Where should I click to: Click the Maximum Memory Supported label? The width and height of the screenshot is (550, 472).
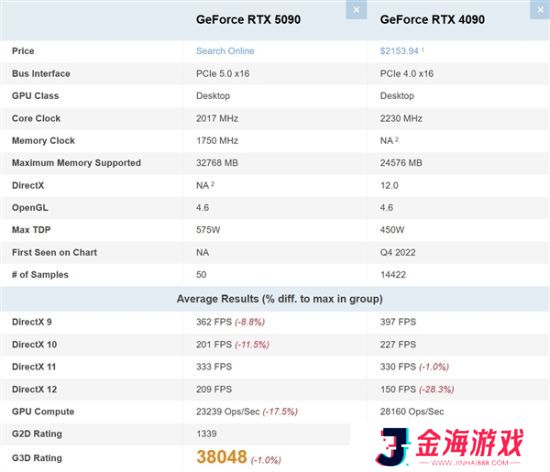click(x=76, y=163)
